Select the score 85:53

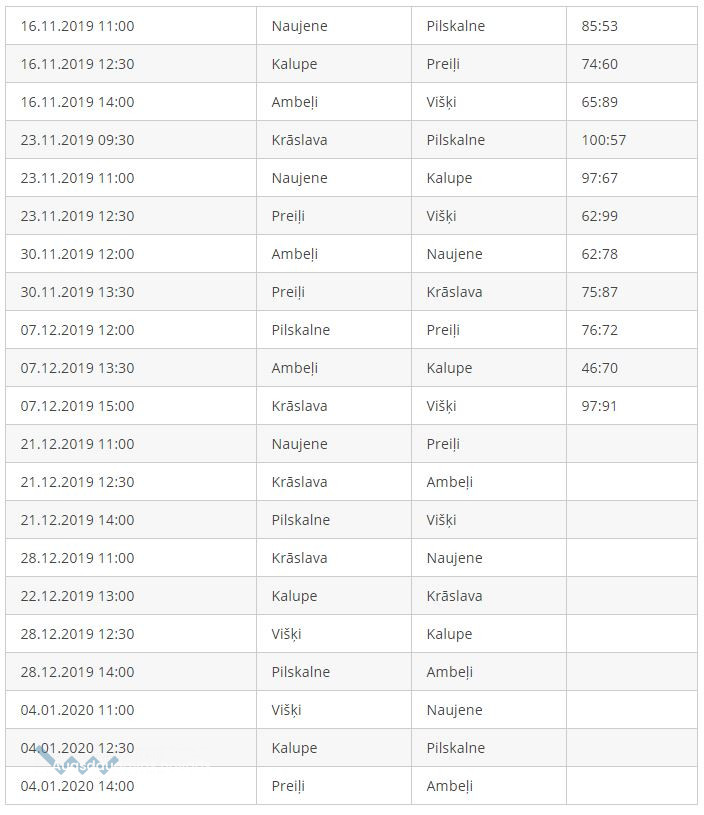pos(600,26)
